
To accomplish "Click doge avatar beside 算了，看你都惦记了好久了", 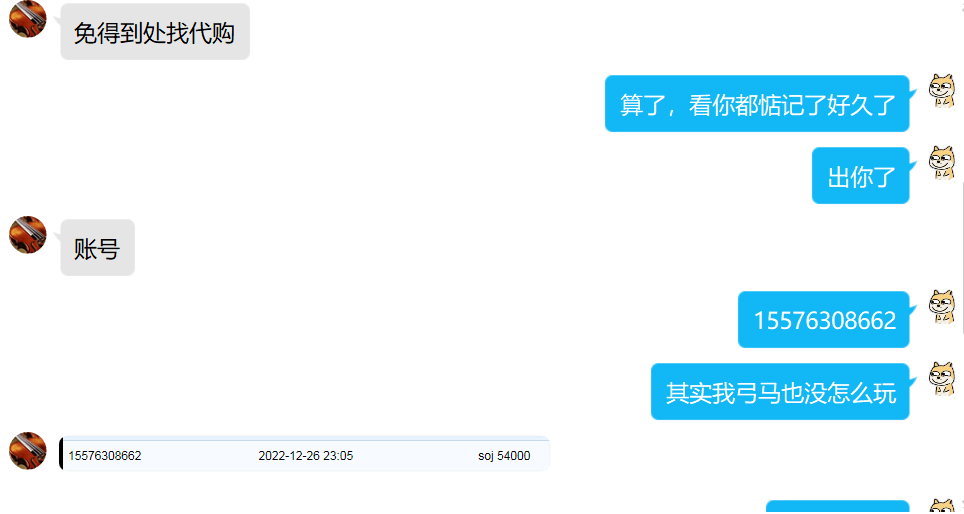I will (x=941, y=91).
